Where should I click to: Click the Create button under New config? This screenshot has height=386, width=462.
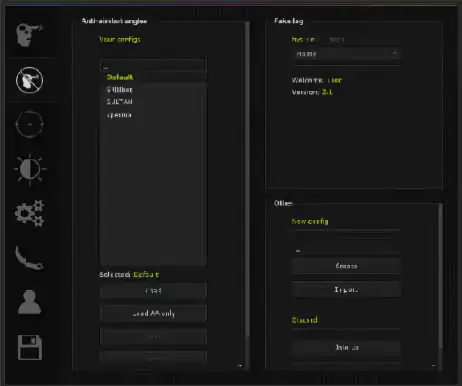(347, 266)
